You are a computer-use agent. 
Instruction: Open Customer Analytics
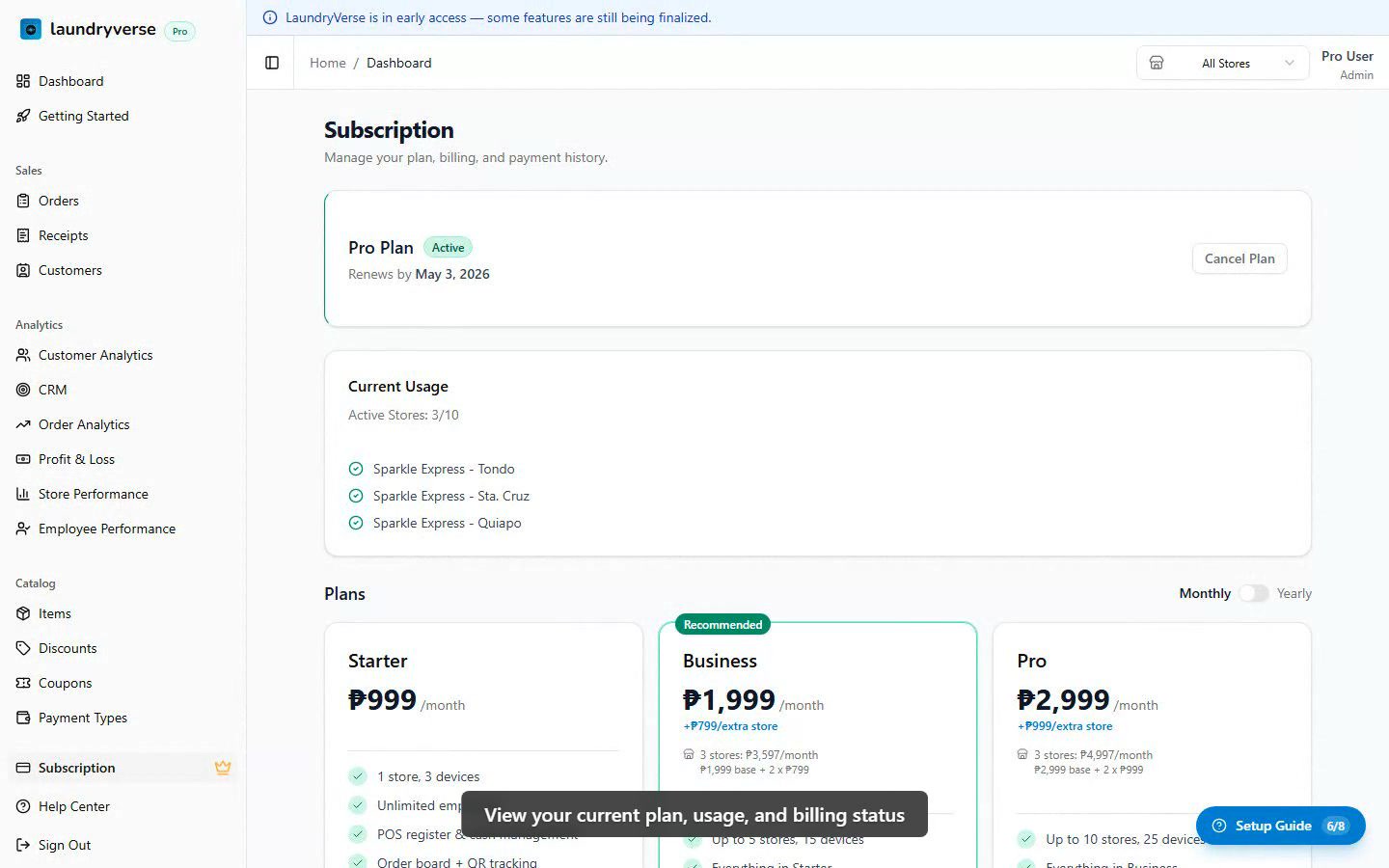click(95, 355)
